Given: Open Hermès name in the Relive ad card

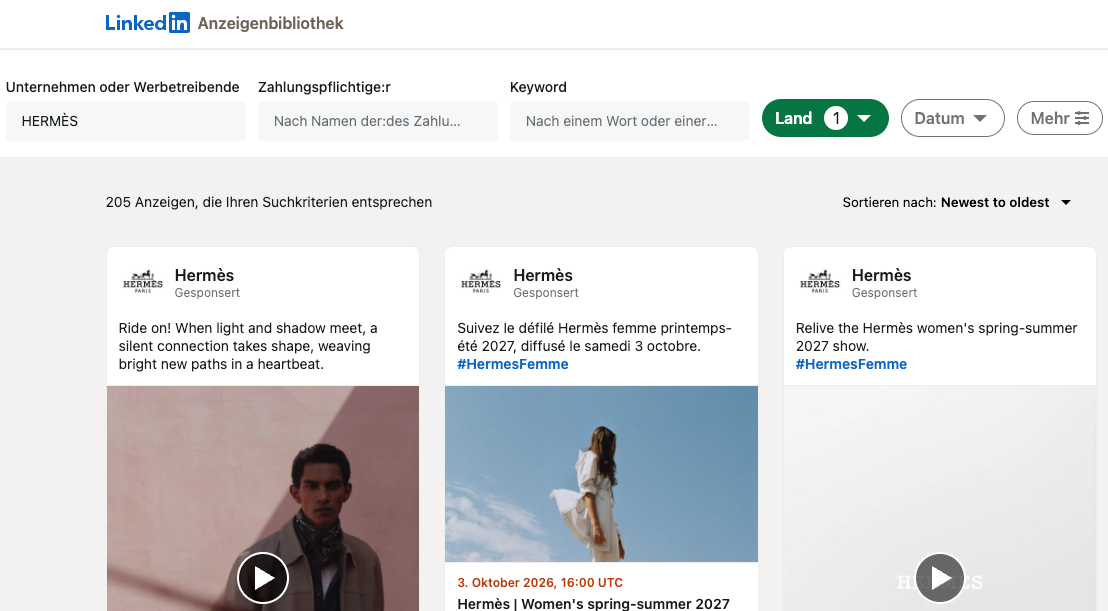Looking at the screenshot, I should (881, 275).
